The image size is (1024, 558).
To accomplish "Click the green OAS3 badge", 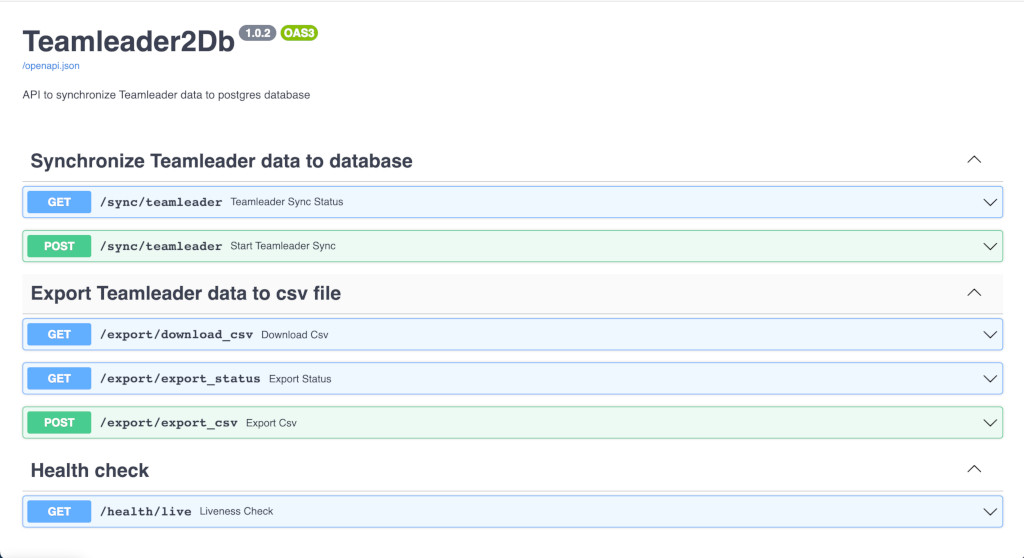I will point(299,33).
